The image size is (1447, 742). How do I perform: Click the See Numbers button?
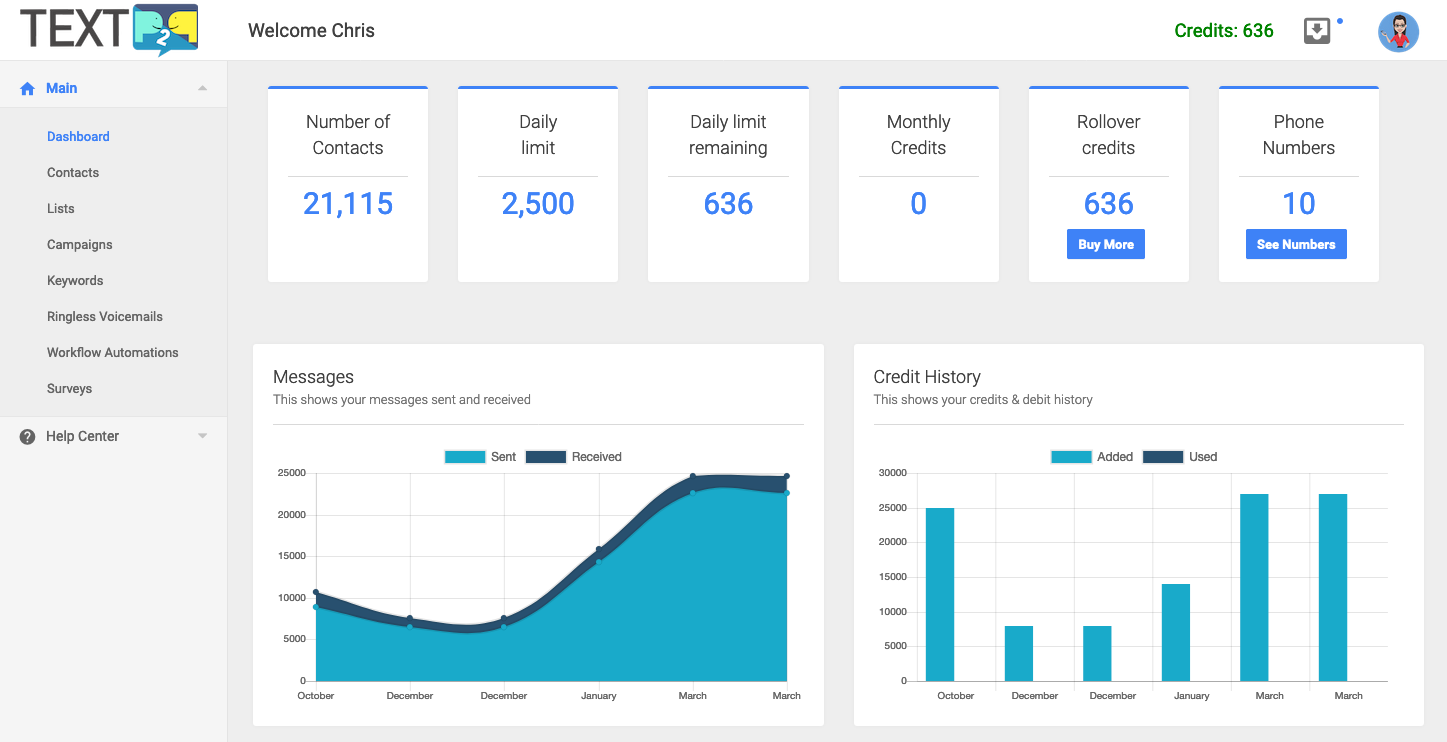(1296, 244)
